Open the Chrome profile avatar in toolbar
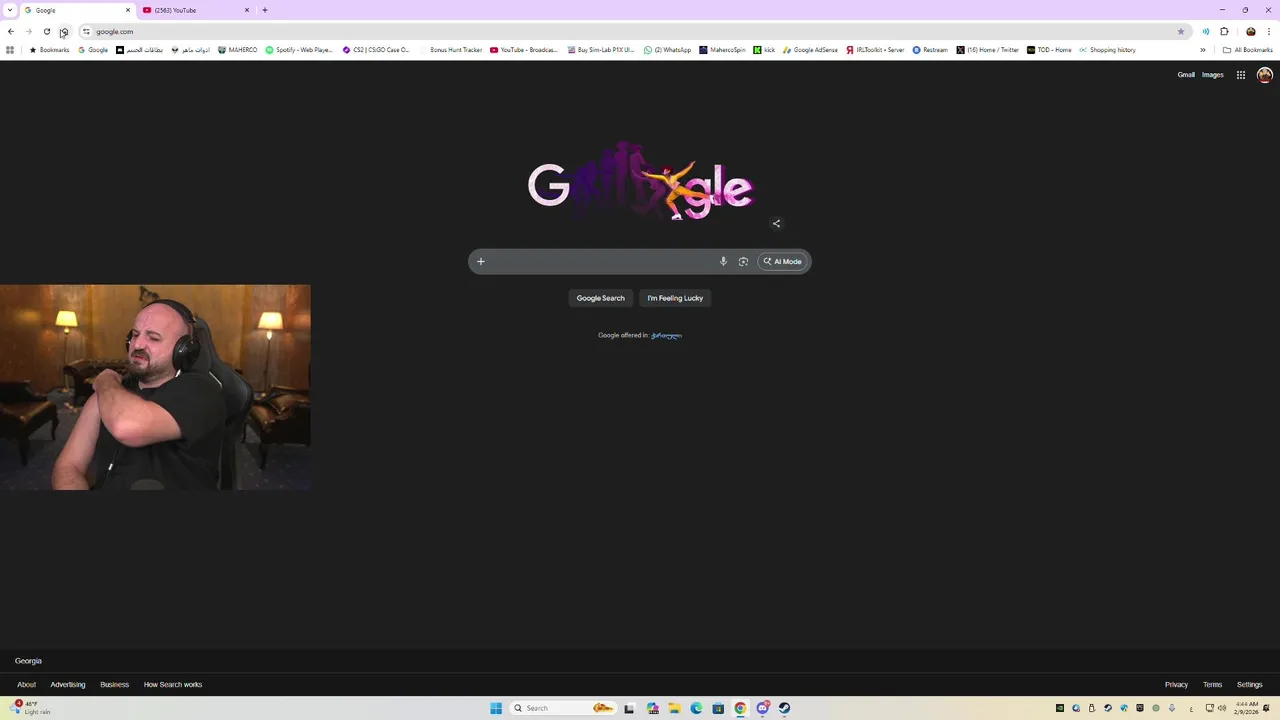The width and height of the screenshot is (1280, 720). point(1250,31)
